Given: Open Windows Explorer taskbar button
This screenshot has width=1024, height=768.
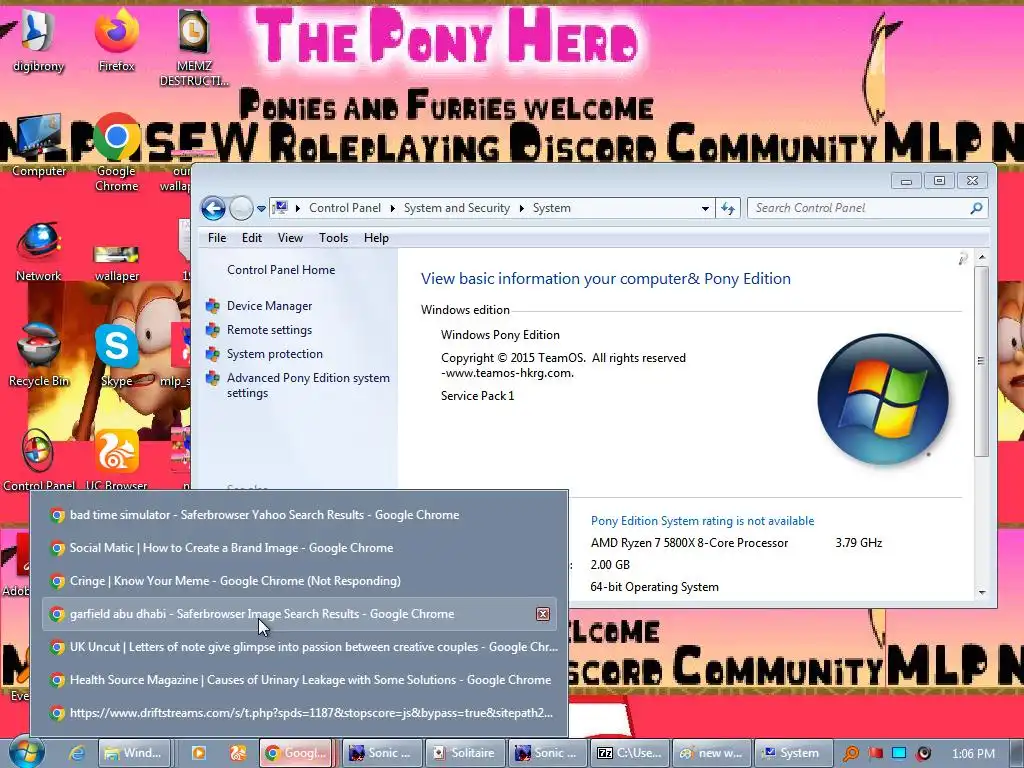Looking at the screenshot, I should click(134, 753).
